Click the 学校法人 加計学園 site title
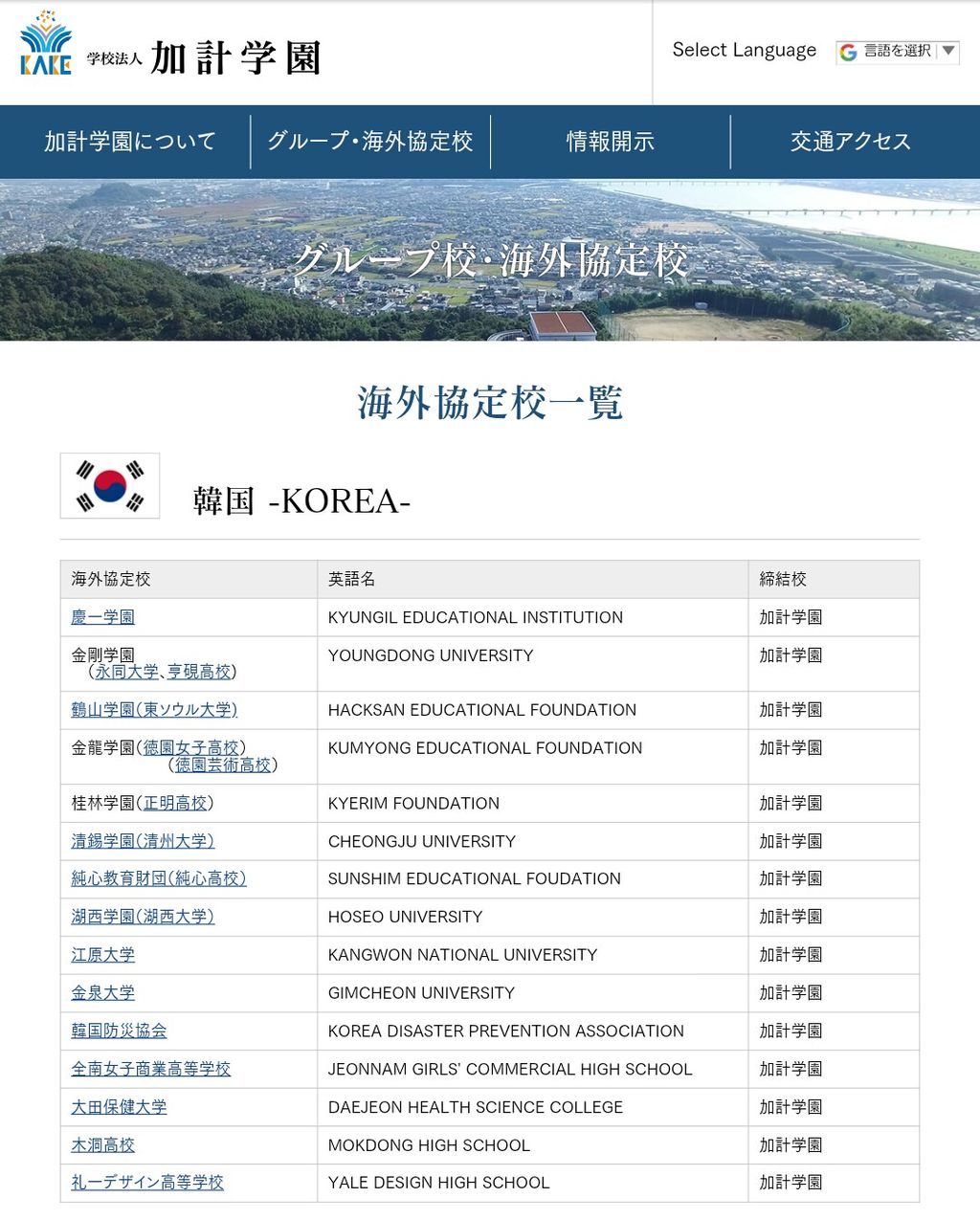Screen dimensions: 980x1220 (204, 58)
